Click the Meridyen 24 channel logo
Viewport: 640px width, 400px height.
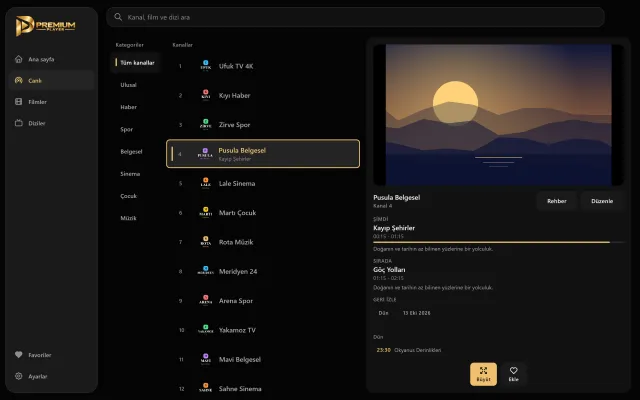(206, 271)
